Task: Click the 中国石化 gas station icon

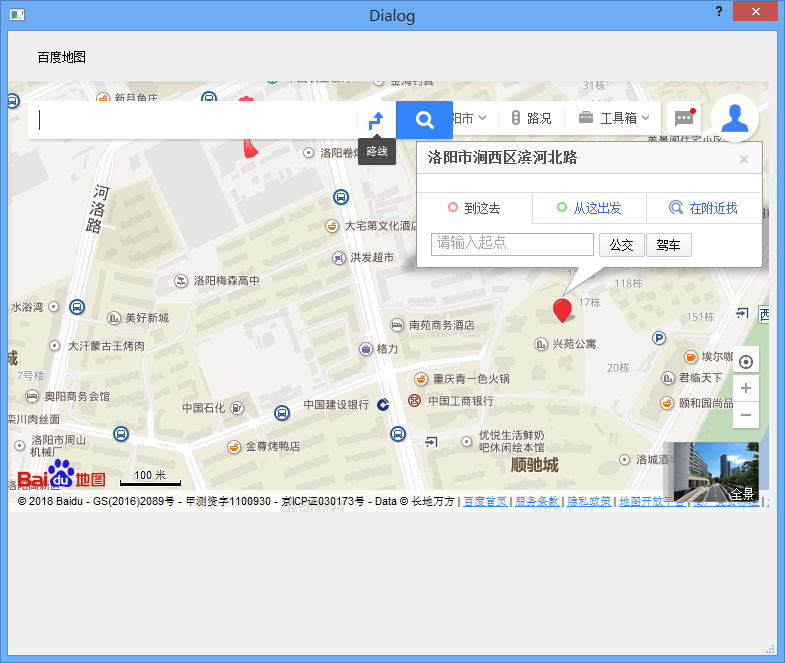Action: click(237, 408)
